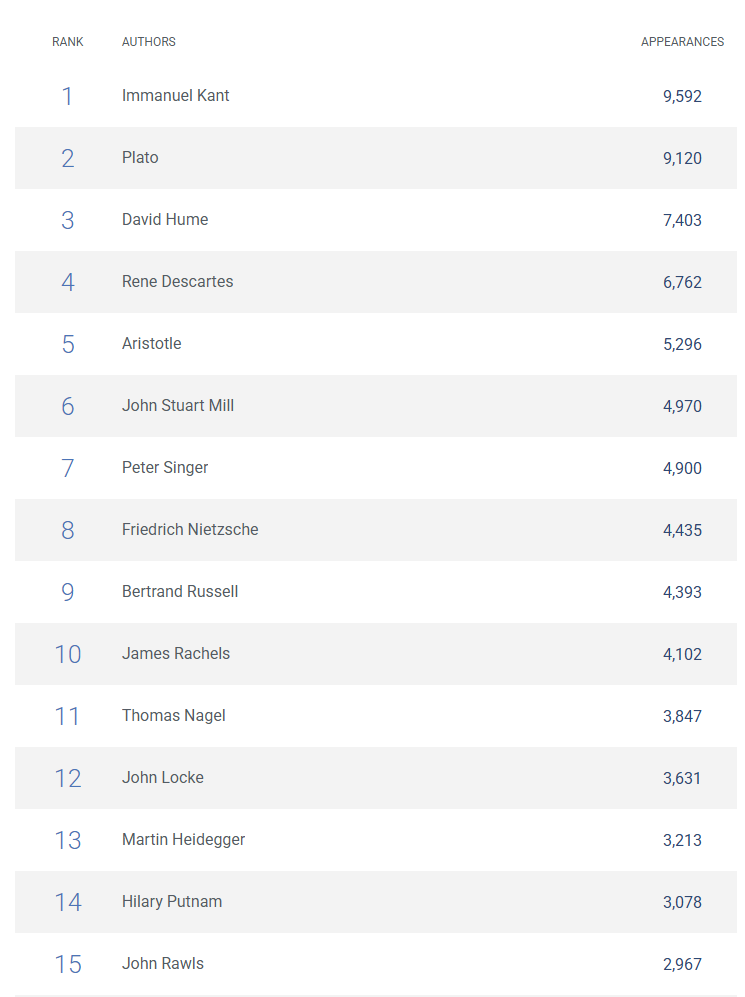
Task: Click the 9,592 appearances count for Kant
Action: (682, 97)
